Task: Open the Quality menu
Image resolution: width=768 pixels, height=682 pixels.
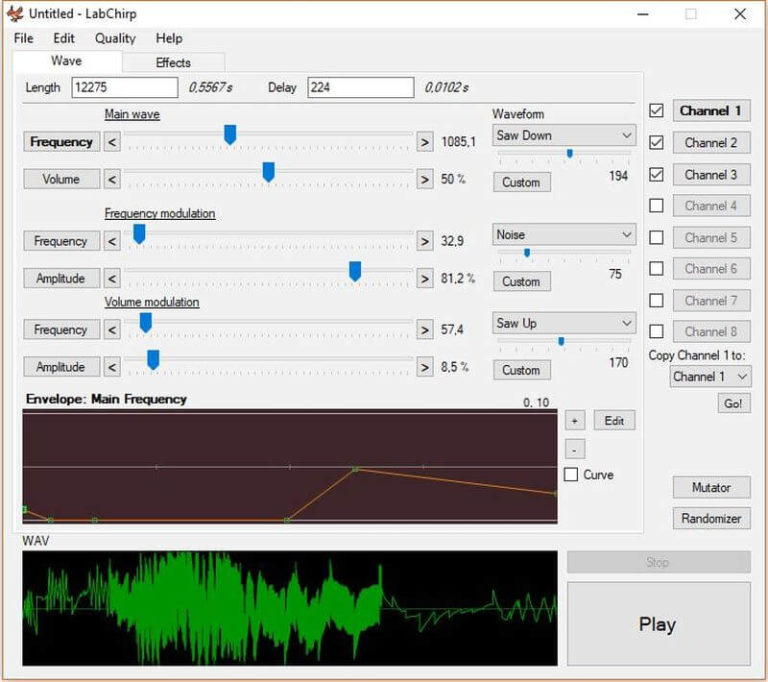Action: (115, 38)
